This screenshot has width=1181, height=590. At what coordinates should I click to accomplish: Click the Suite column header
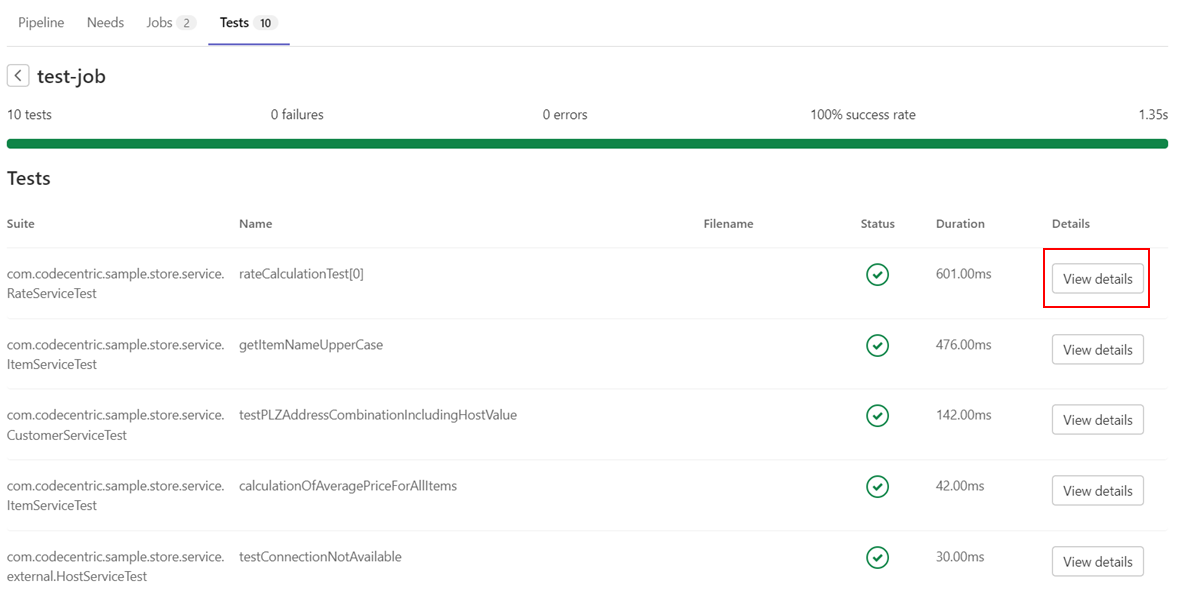pyautogui.click(x=20, y=223)
